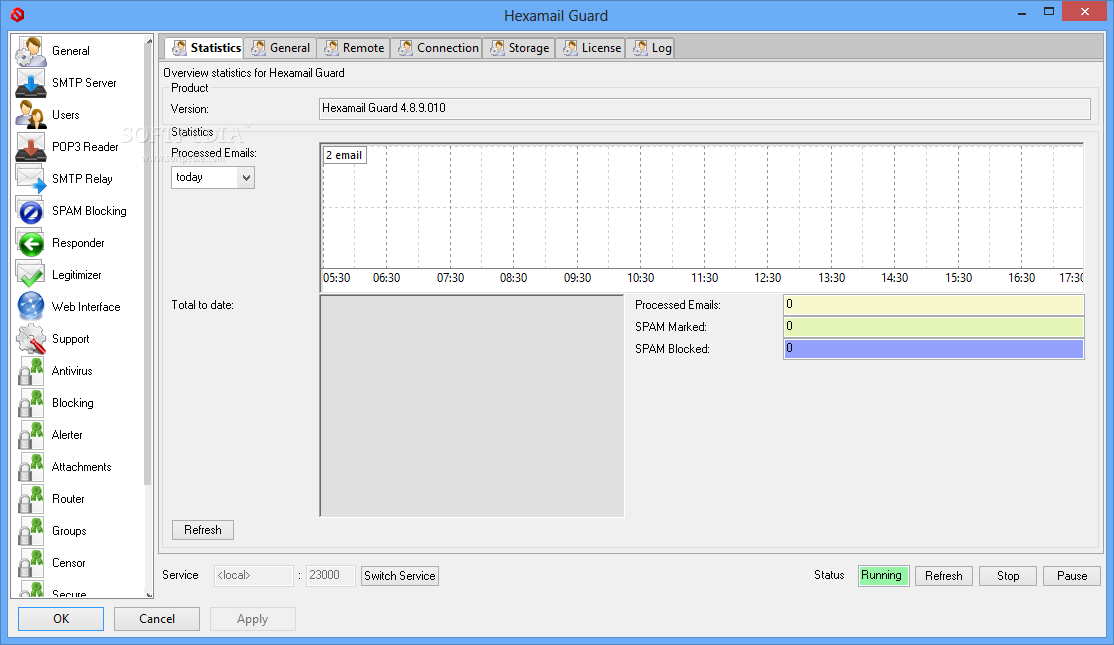Switch to the Storage tab label

click(529, 48)
